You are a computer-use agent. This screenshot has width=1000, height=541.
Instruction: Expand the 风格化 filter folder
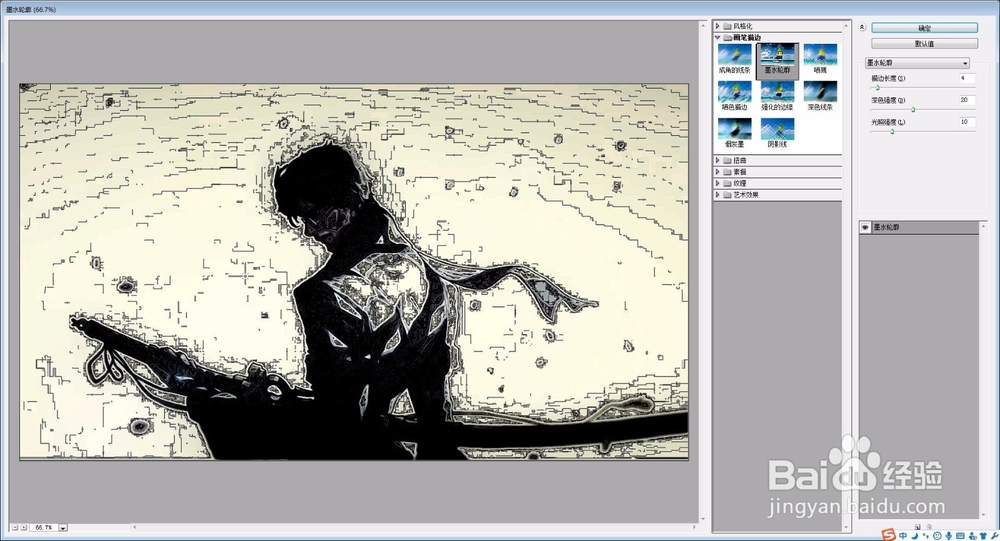[717, 26]
